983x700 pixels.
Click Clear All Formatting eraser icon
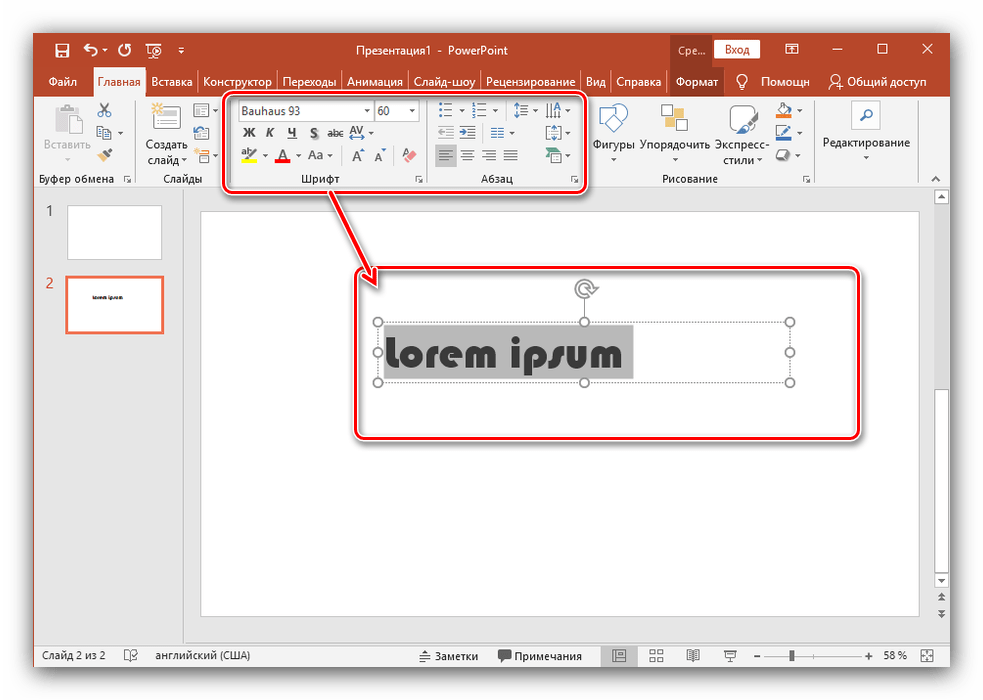click(409, 155)
